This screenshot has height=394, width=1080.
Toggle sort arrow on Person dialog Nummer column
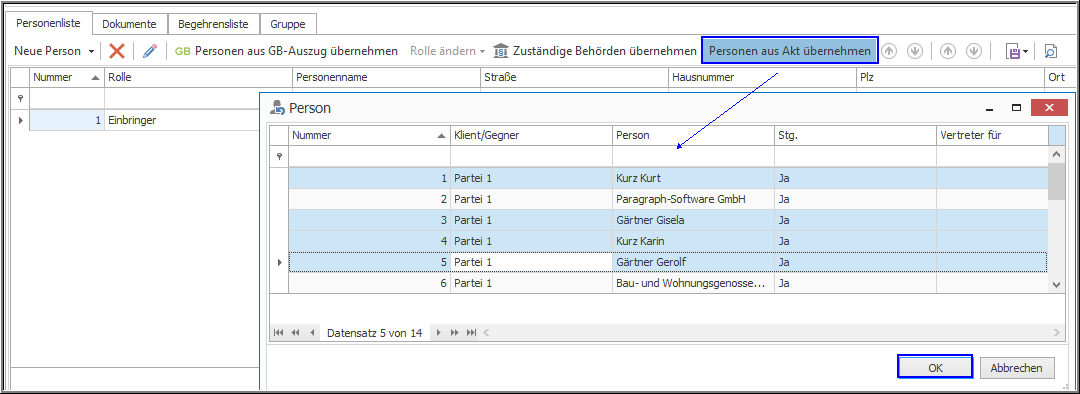click(x=442, y=136)
